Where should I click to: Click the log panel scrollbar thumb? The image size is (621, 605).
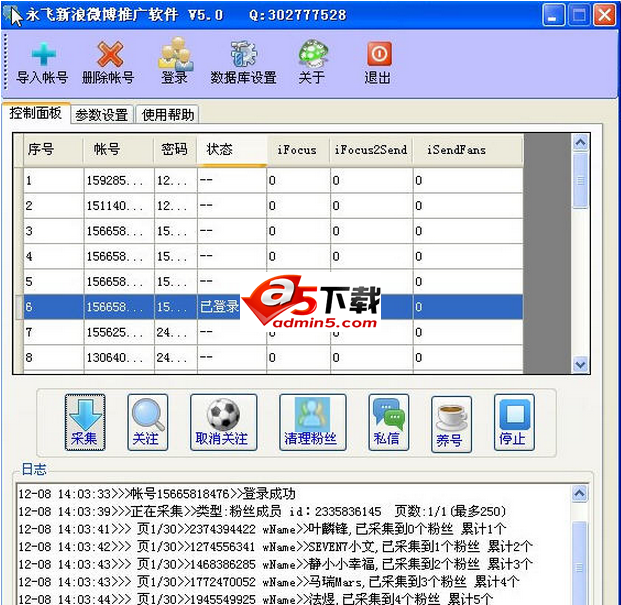pos(579,562)
